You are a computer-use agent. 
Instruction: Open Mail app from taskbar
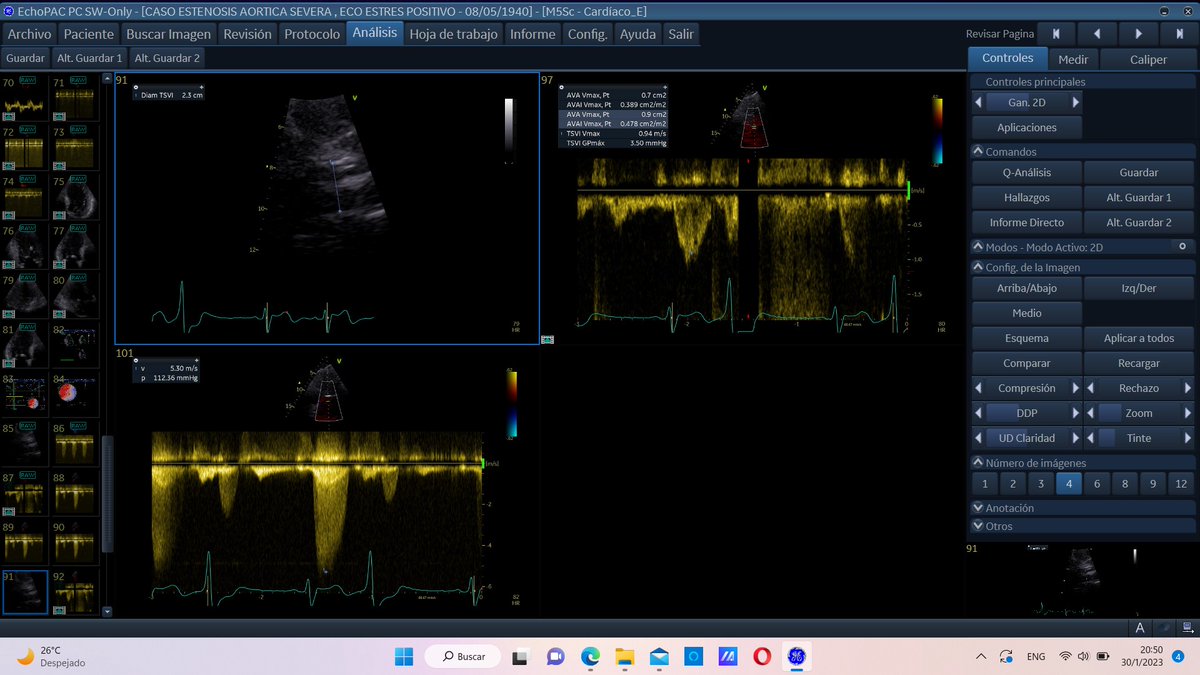tap(659, 656)
